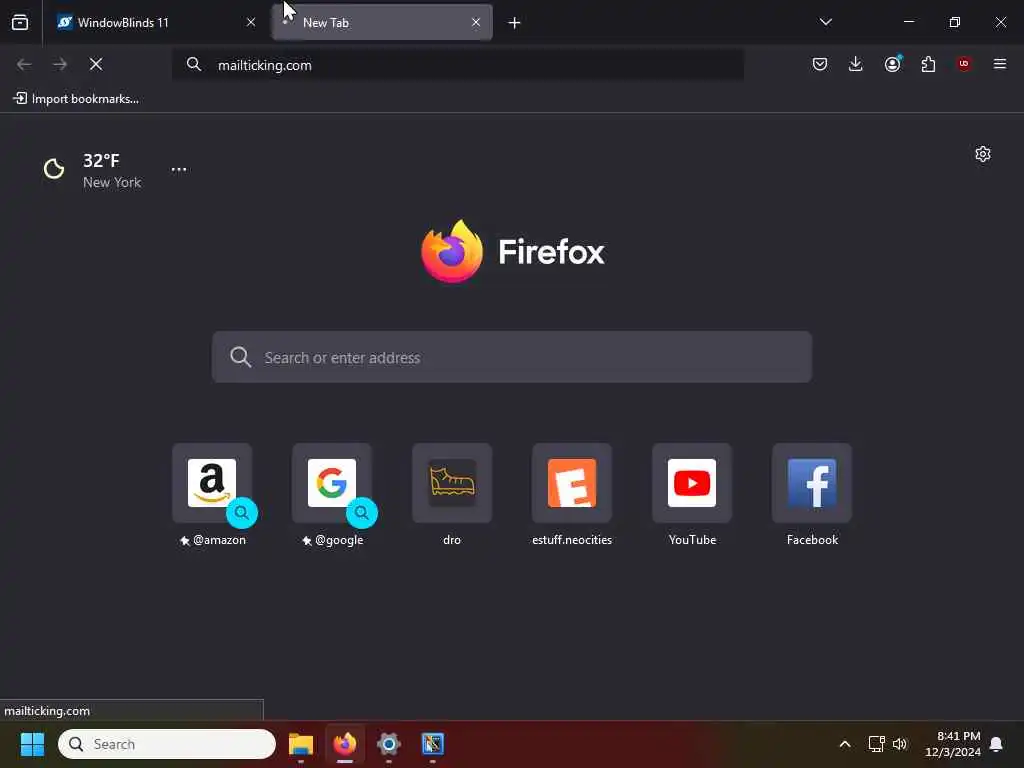Open the clock showing 8:41 PM
Screen dimensions: 1024x768
(953, 744)
